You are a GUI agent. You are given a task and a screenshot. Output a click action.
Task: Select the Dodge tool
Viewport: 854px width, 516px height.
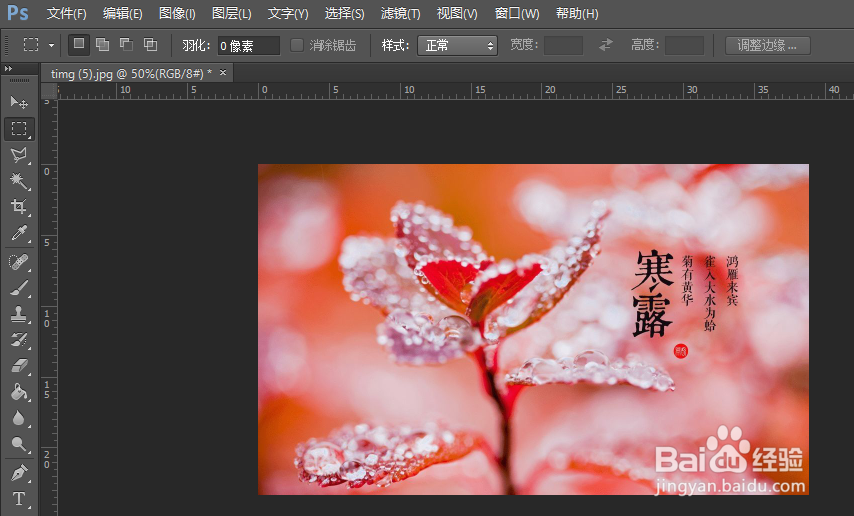click(19, 444)
